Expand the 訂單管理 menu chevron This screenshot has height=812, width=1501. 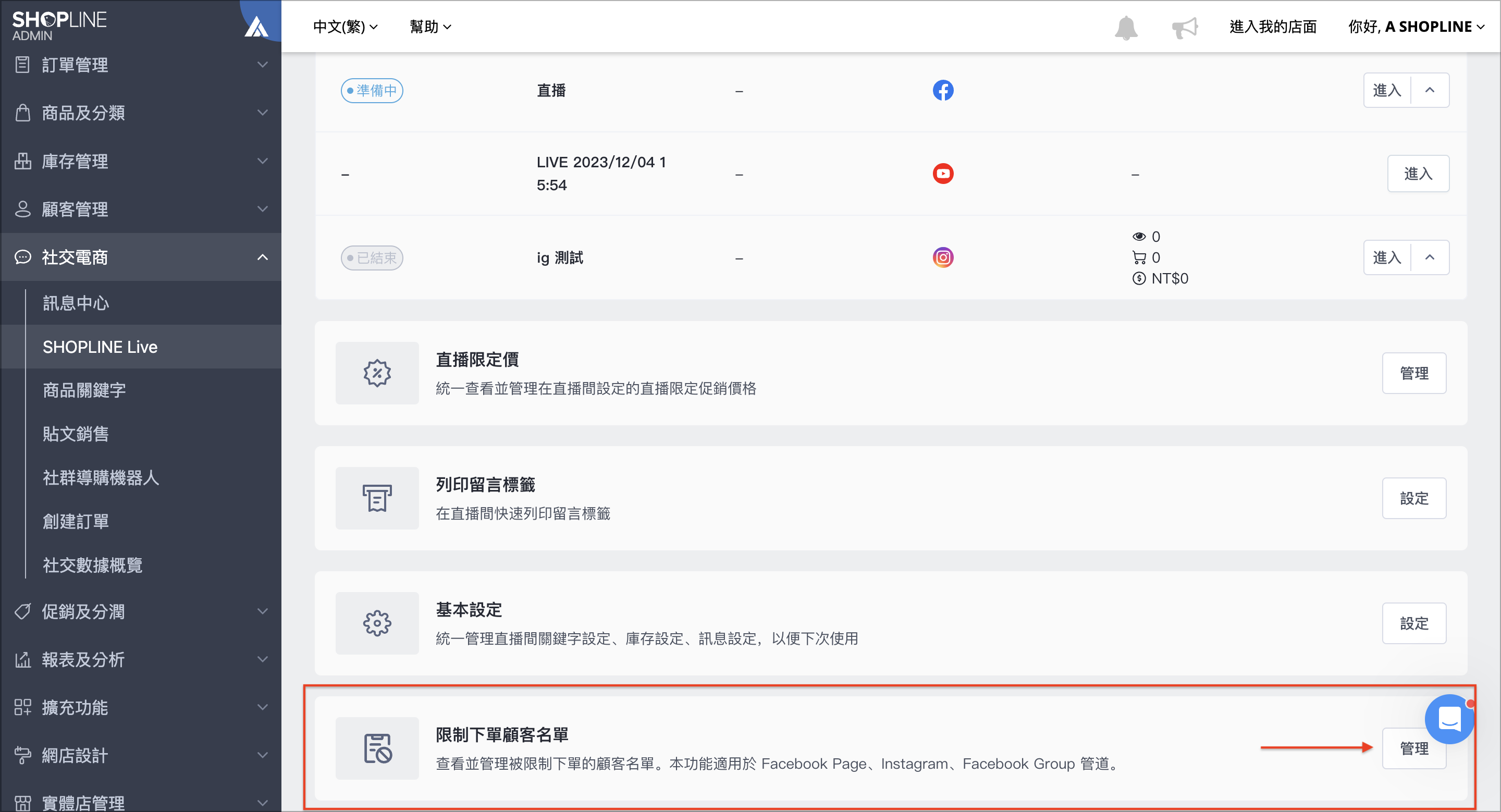coord(263,65)
